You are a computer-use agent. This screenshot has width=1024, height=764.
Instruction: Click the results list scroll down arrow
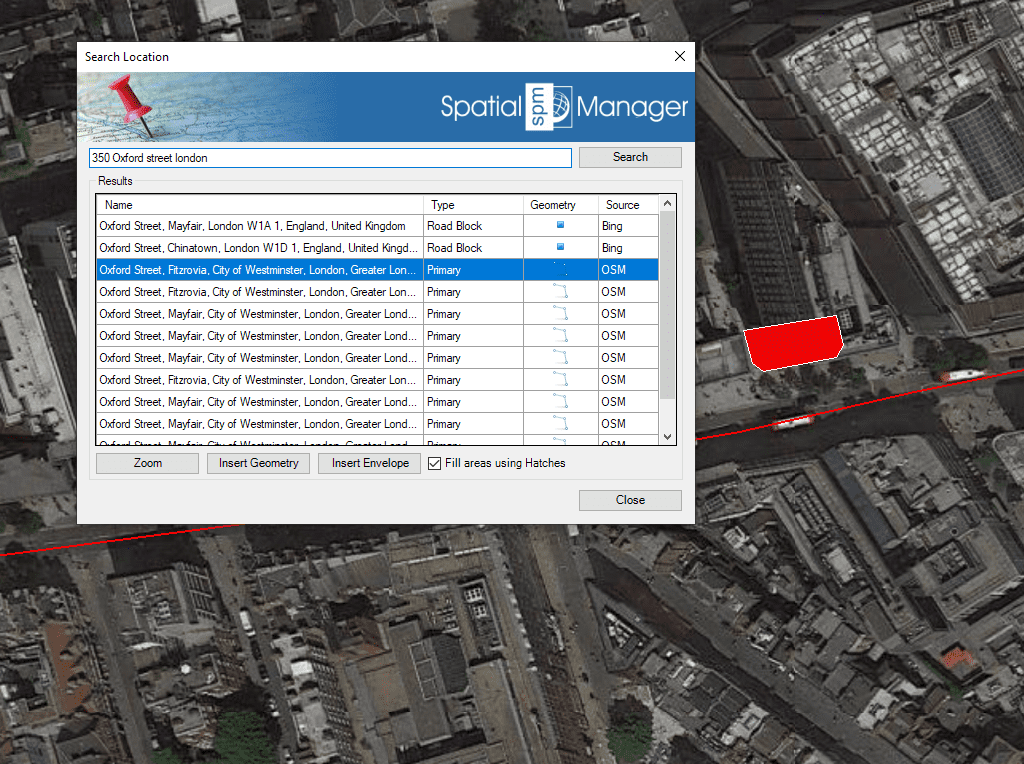(668, 437)
